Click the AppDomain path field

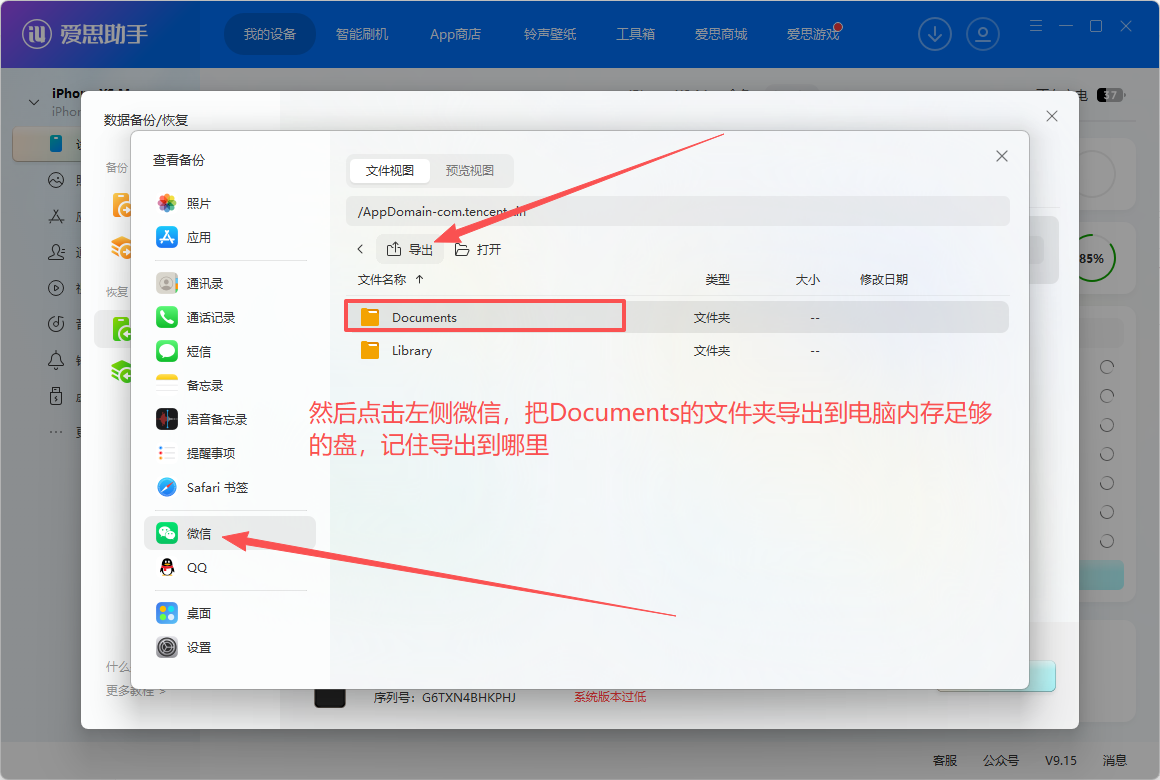click(x=678, y=212)
